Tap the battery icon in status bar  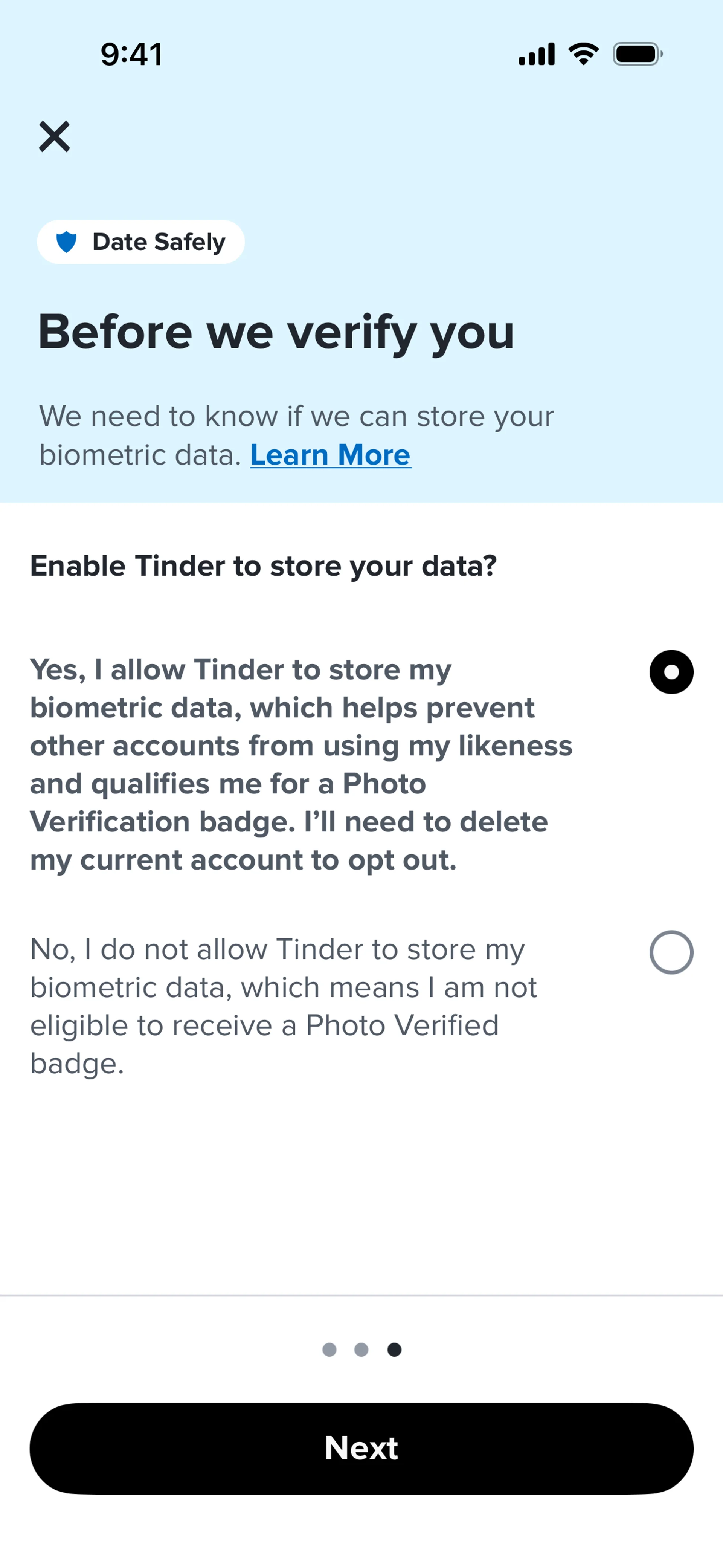[x=637, y=54]
